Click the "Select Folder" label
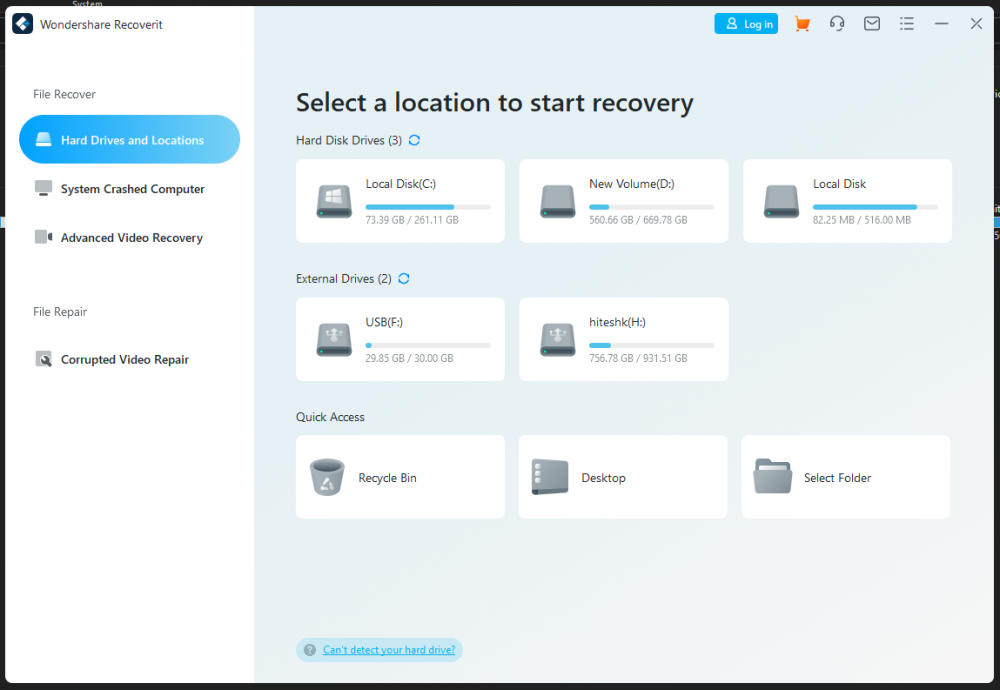Image resolution: width=1000 pixels, height=690 pixels. pos(837,478)
